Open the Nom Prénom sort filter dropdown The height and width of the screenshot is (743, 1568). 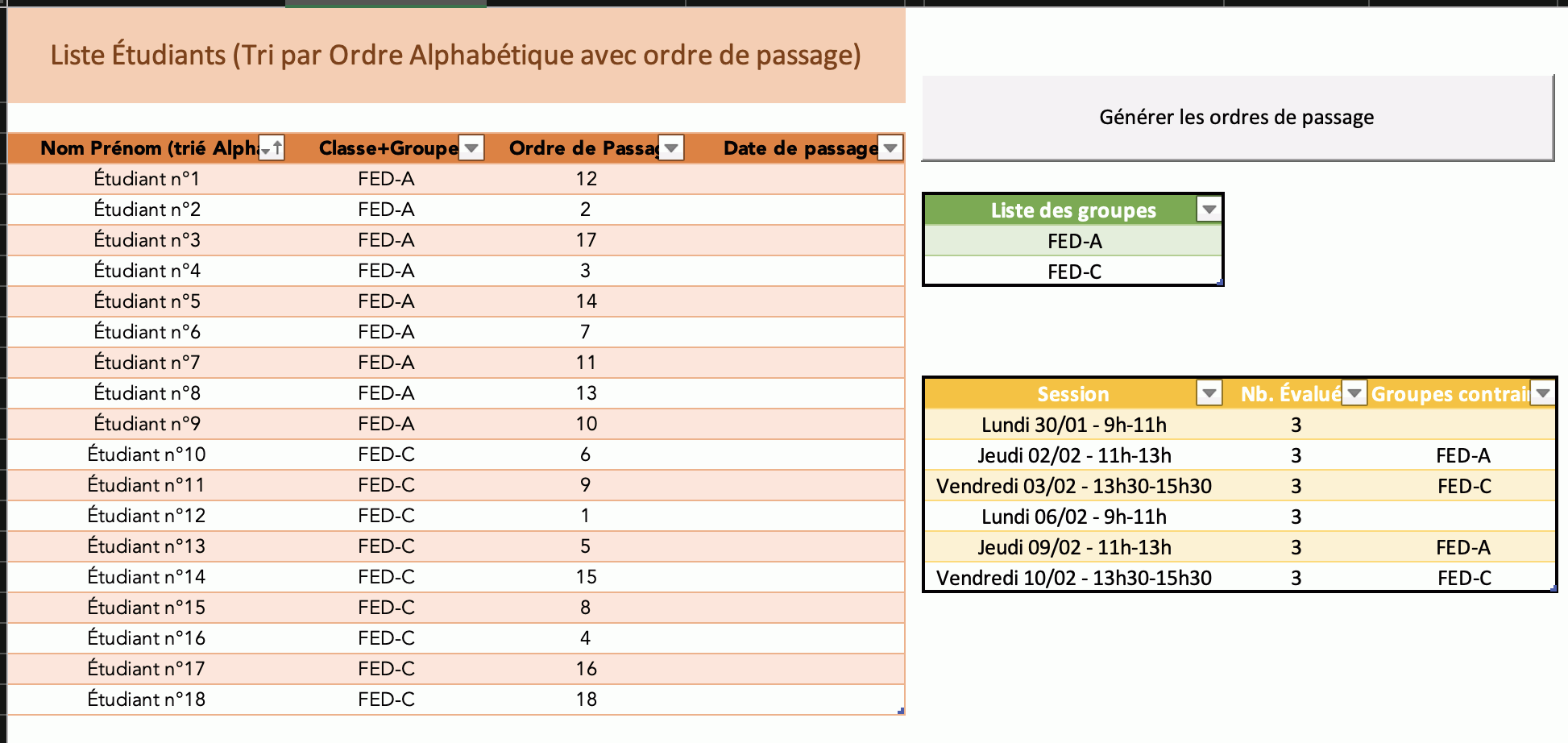coord(272,148)
